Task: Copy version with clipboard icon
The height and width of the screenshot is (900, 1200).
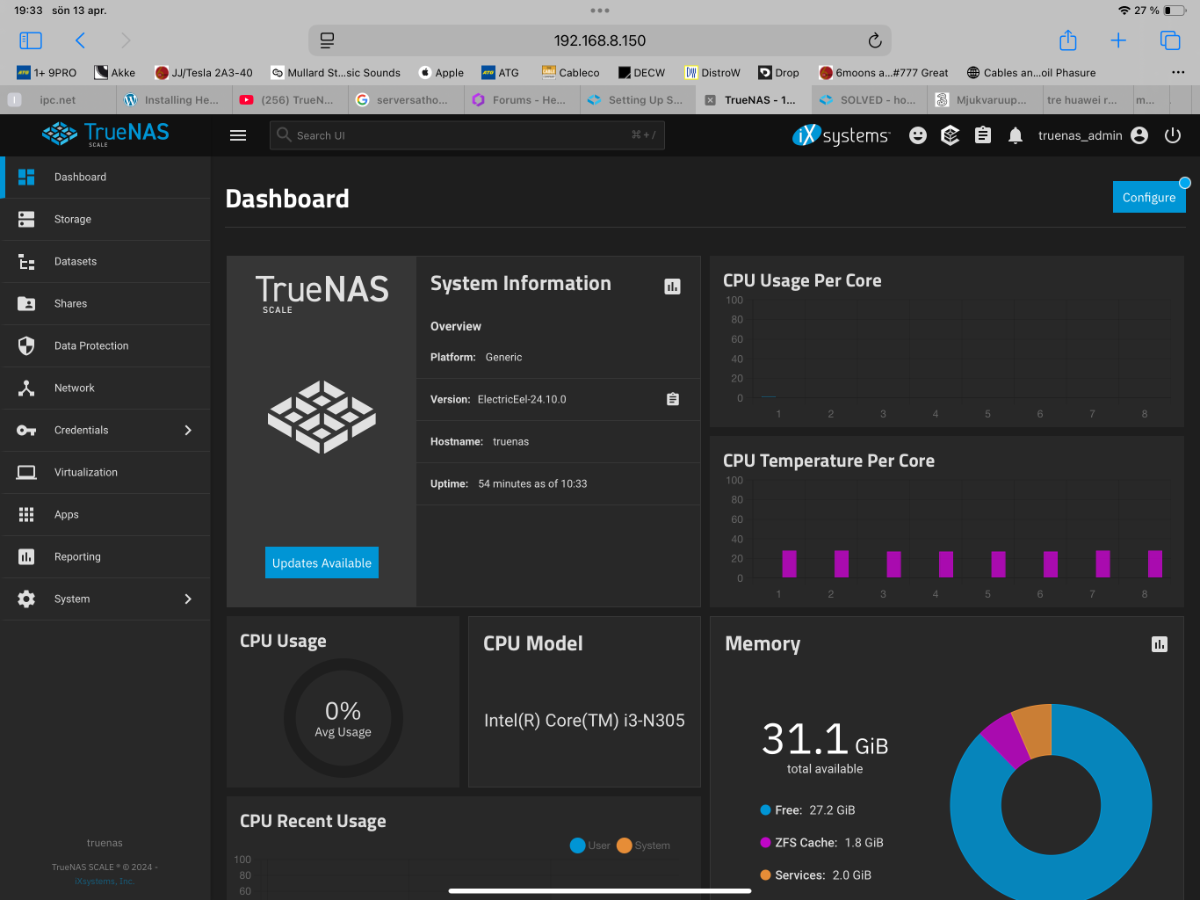Action: click(672, 399)
